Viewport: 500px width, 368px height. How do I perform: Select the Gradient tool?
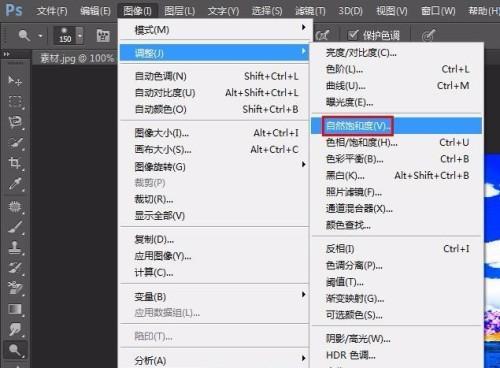[15, 309]
